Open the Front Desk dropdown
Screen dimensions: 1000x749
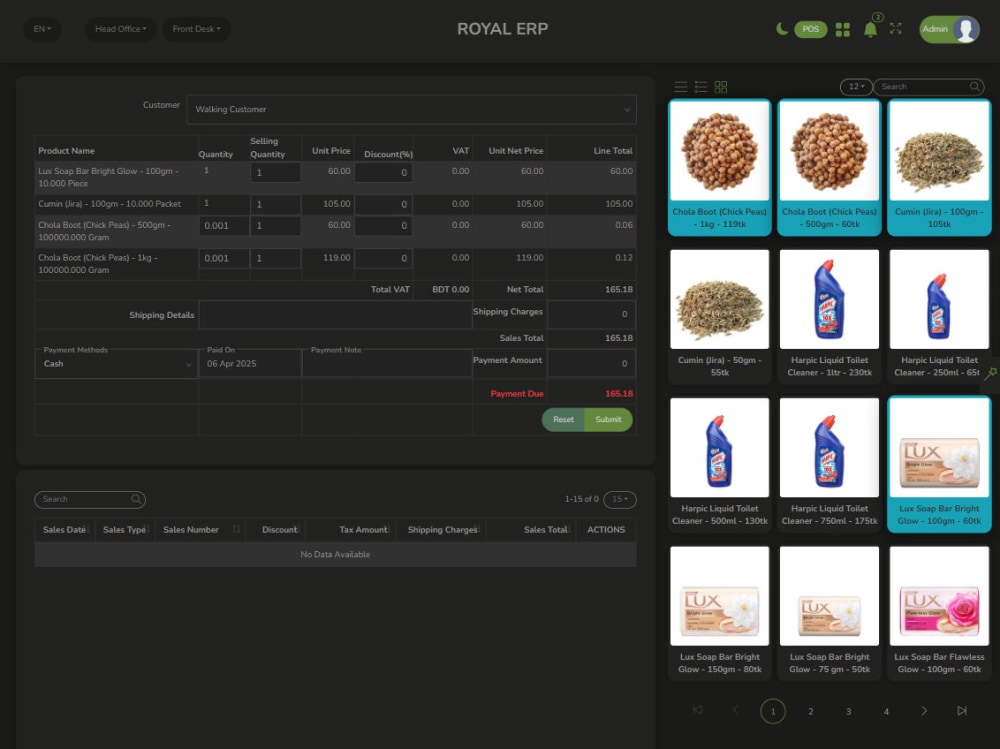[196, 29]
